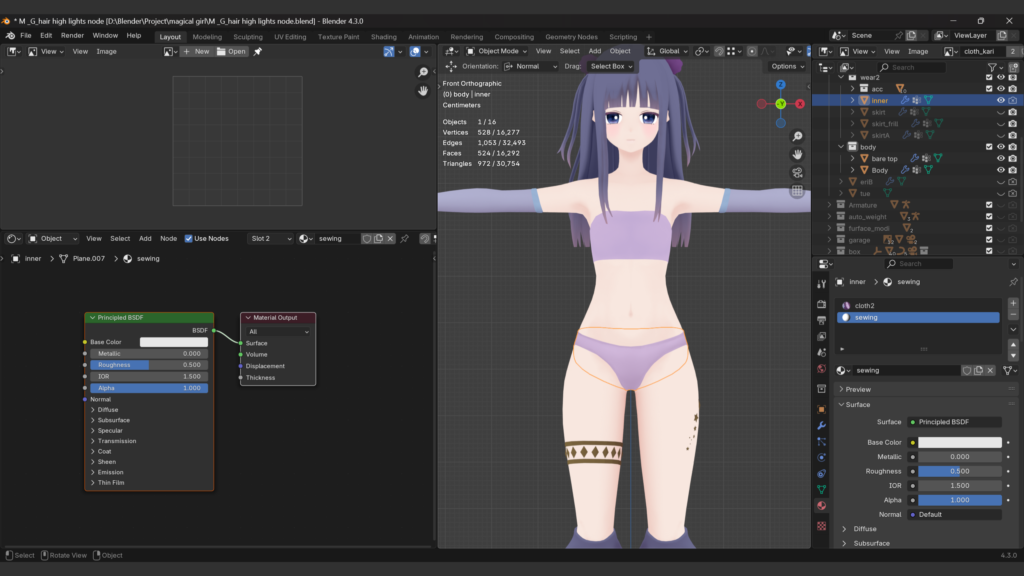Screen dimensions: 1024x576
Task: Uncheck the Use Nodes checkbox
Action: click(189, 239)
